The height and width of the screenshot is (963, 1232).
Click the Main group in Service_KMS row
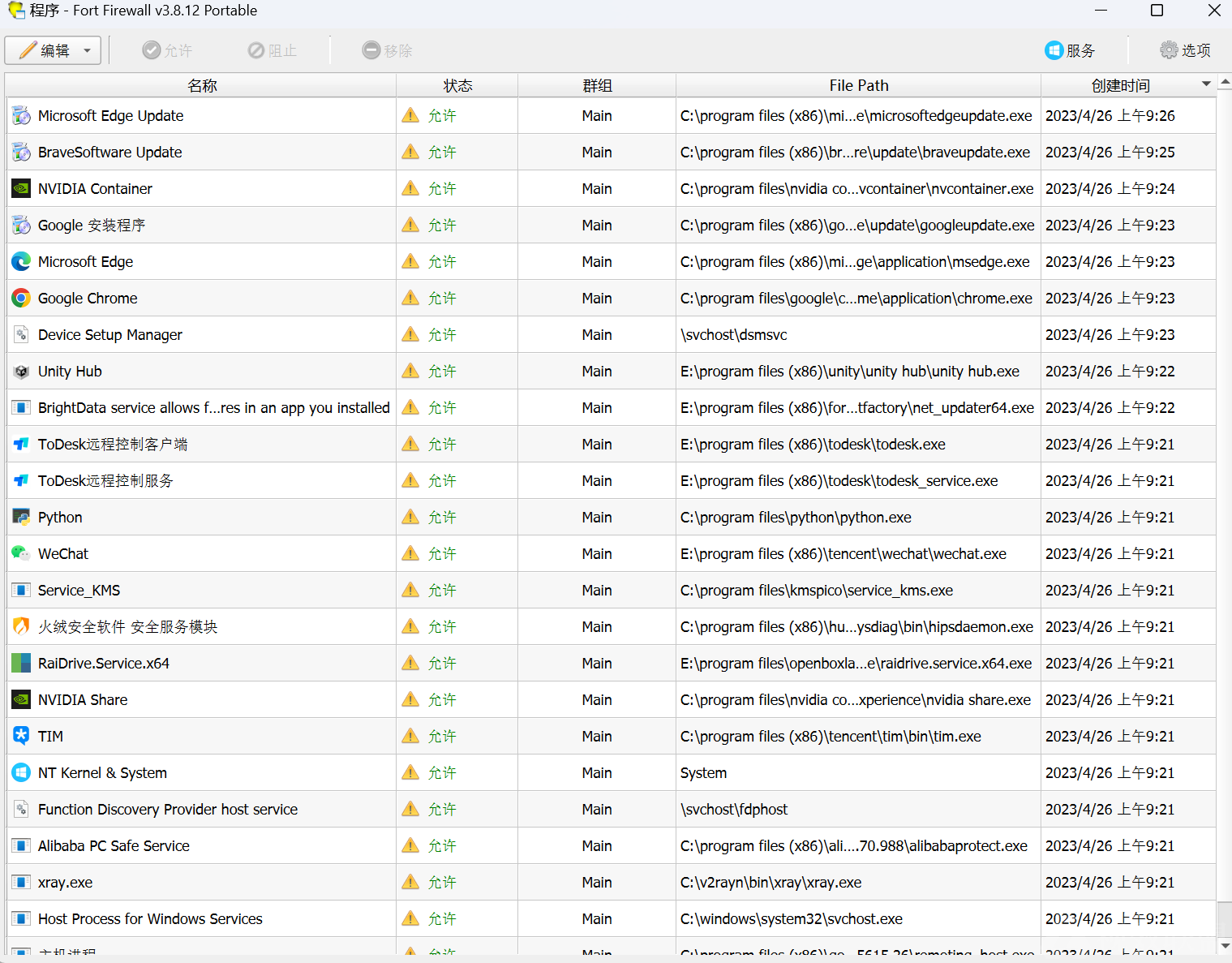coord(597,591)
